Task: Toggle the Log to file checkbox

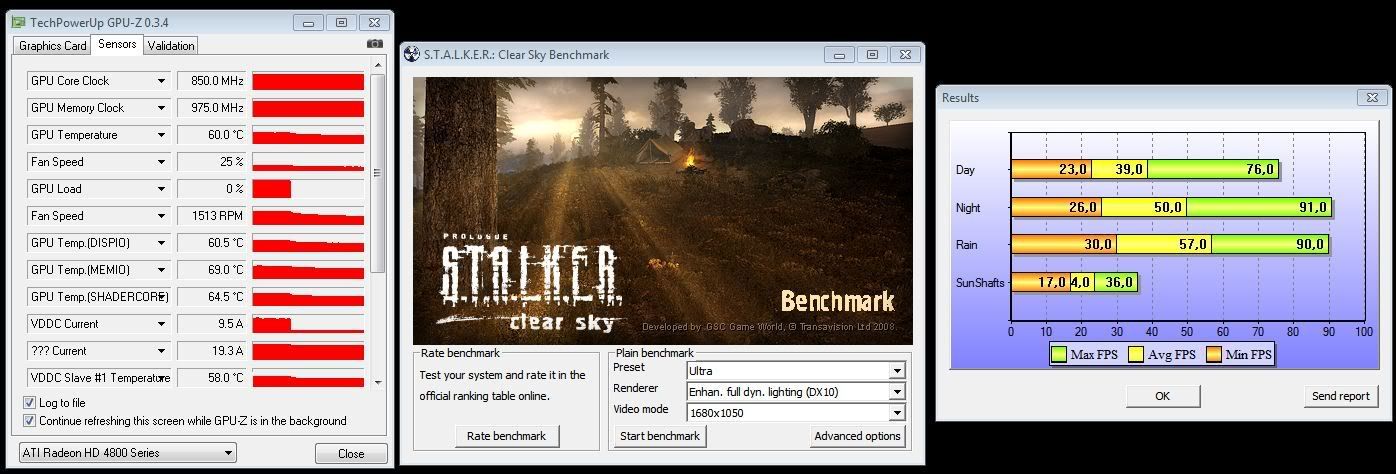Action: (29, 403)
